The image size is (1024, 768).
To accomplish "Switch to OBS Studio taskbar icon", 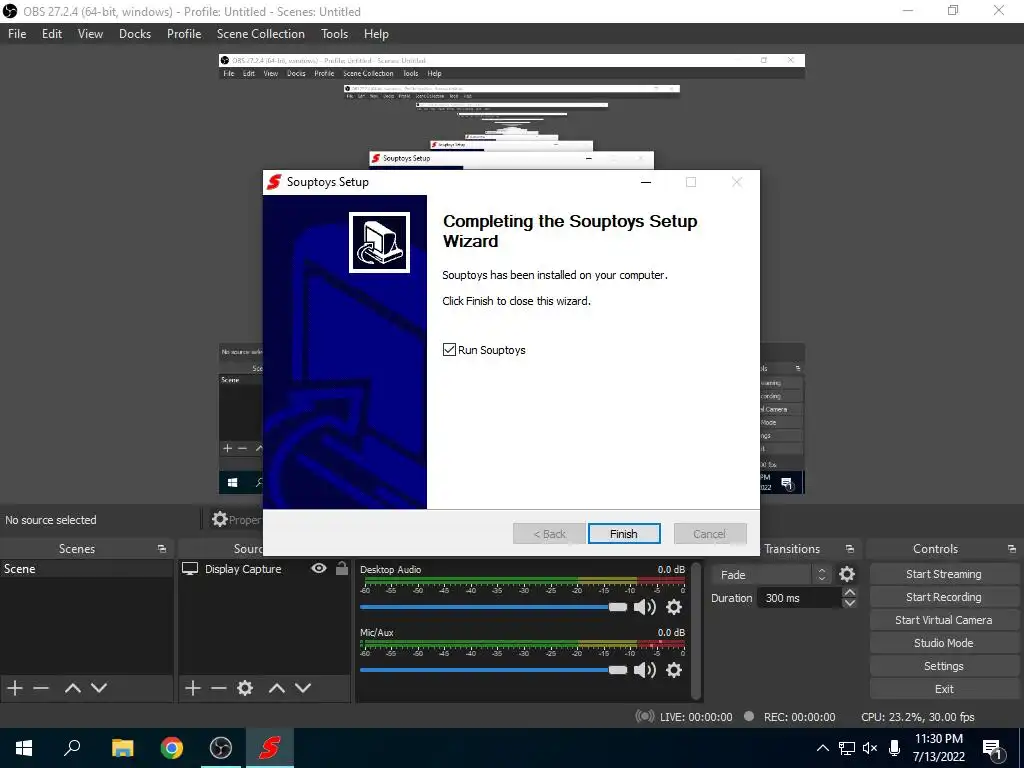I will click(x=221, y=748).
